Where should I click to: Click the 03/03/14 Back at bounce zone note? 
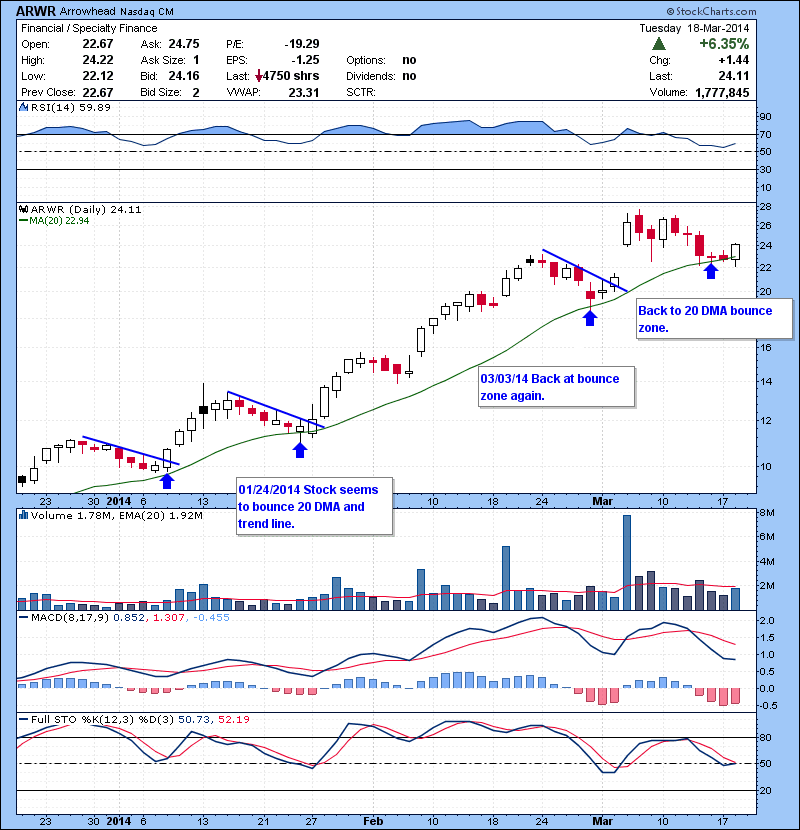click(x=556, y=387)
